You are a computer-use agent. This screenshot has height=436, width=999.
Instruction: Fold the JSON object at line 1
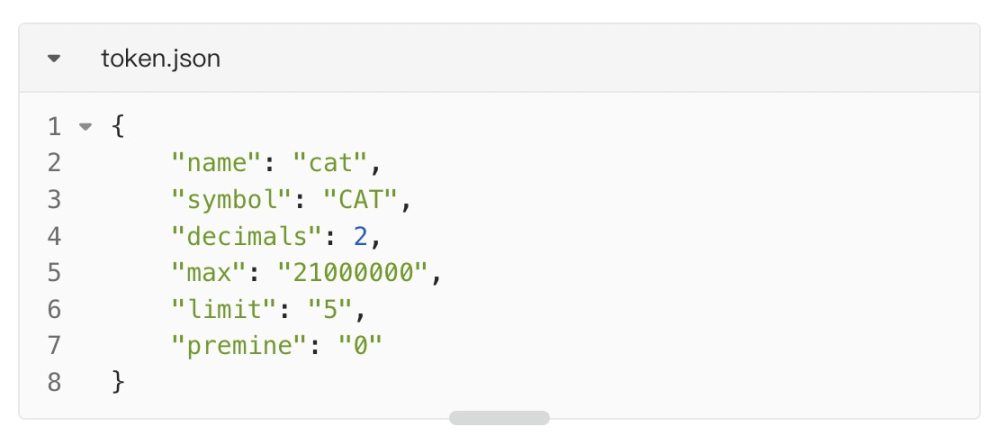click(85, 127)
